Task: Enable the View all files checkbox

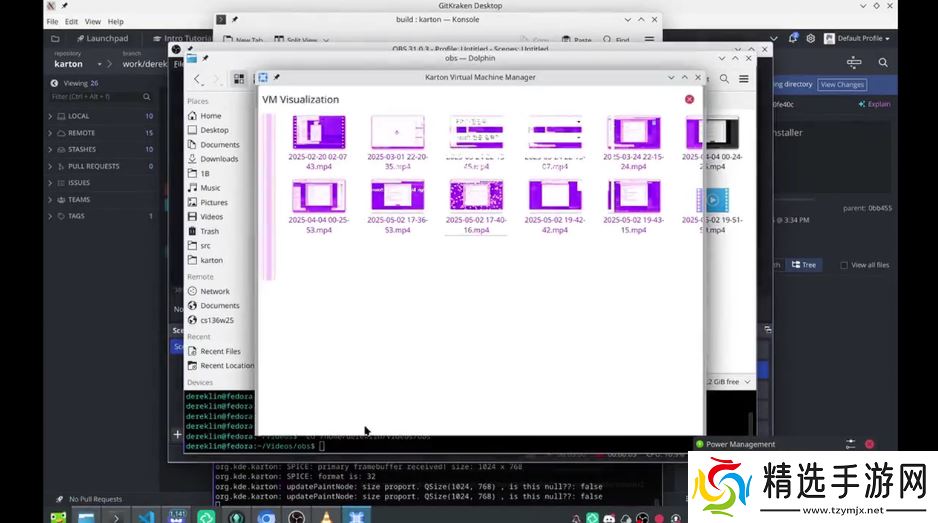Action: pos(844,265)
